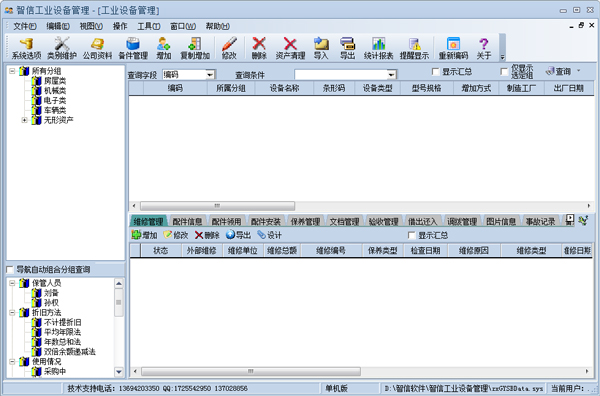
Task: Click the 删除 delete toolbar icon
Action: [259, 48]
